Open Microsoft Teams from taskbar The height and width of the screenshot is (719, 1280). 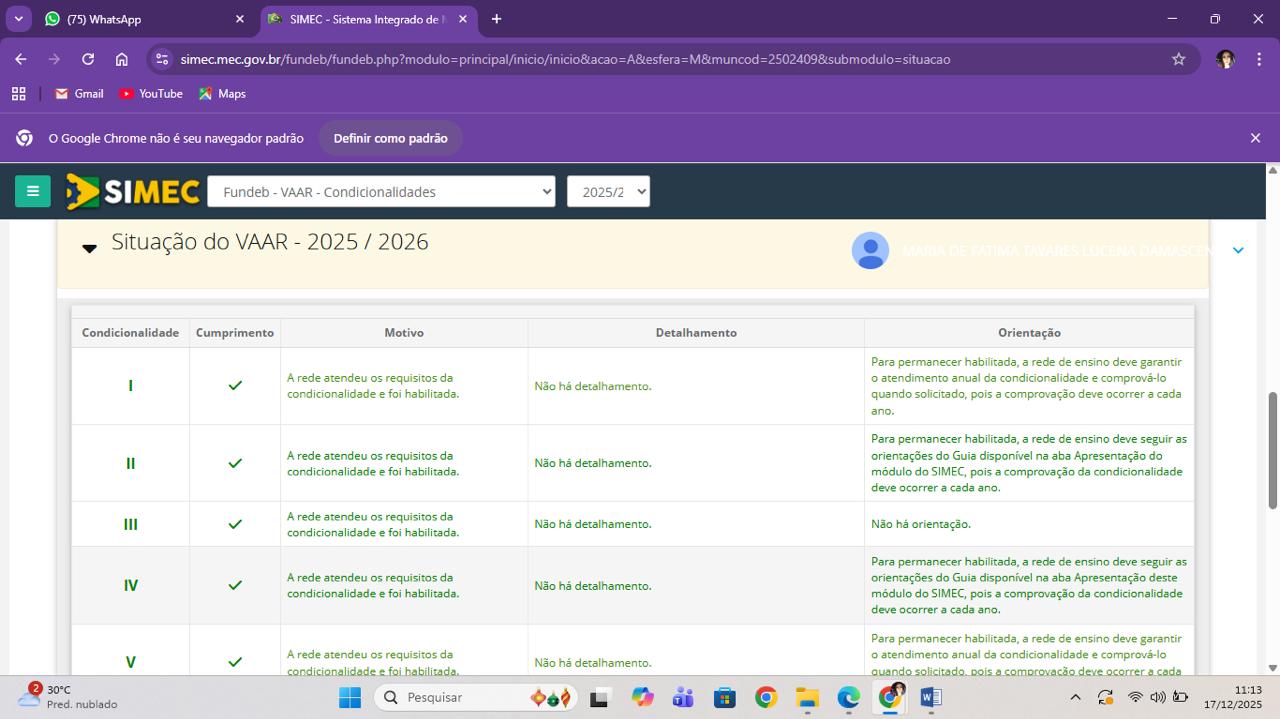[683, 697]
